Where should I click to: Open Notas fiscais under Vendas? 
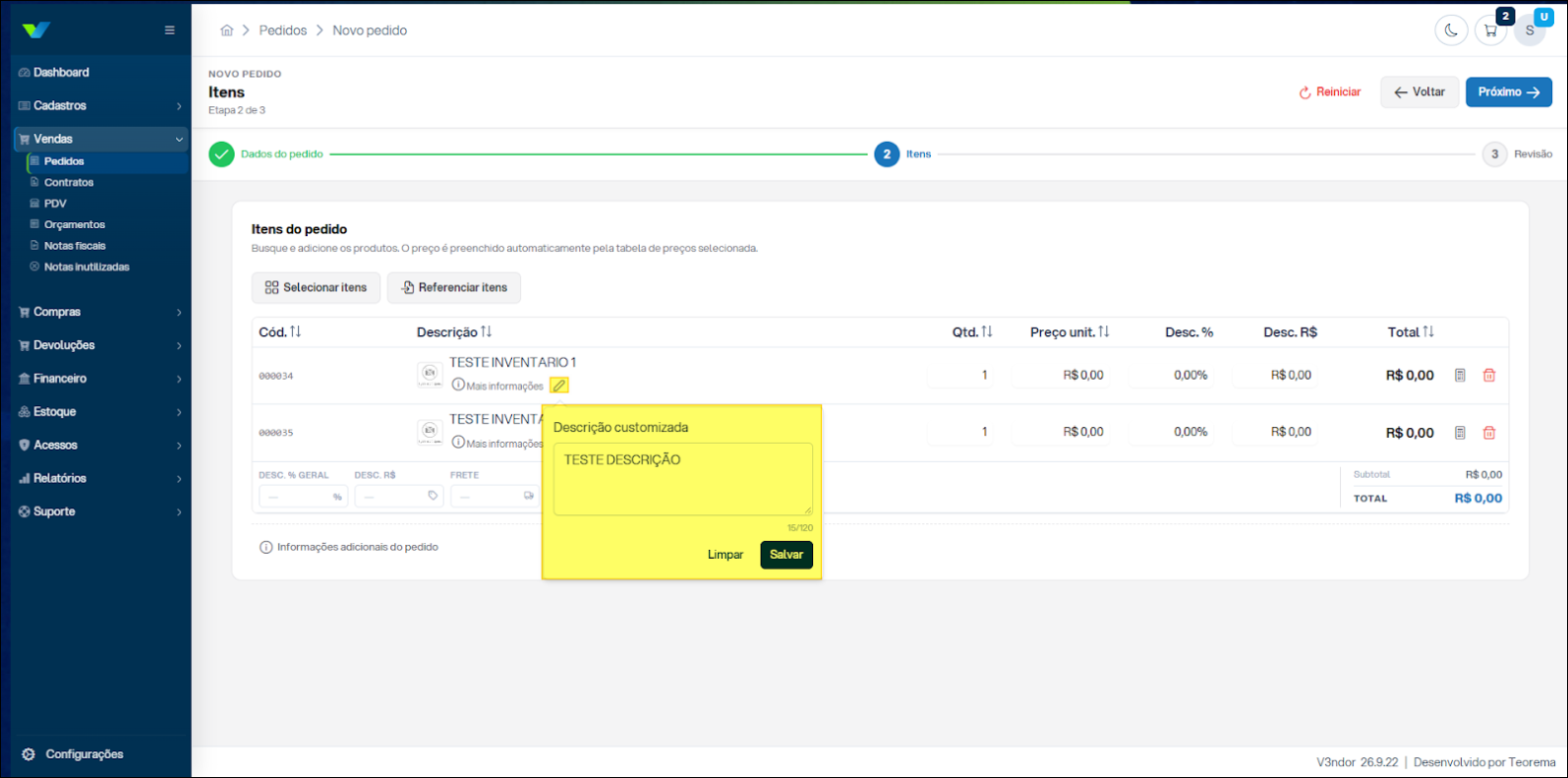coord(75,246)
